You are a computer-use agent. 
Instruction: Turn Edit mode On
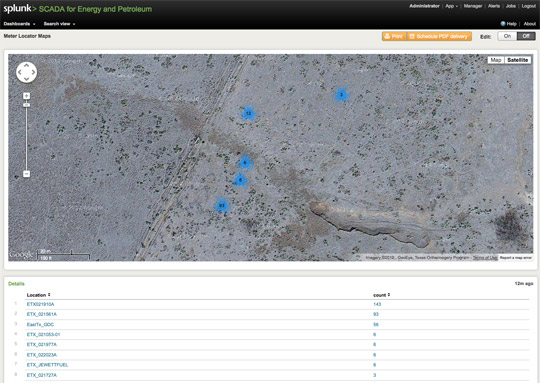tap(507, 36)
